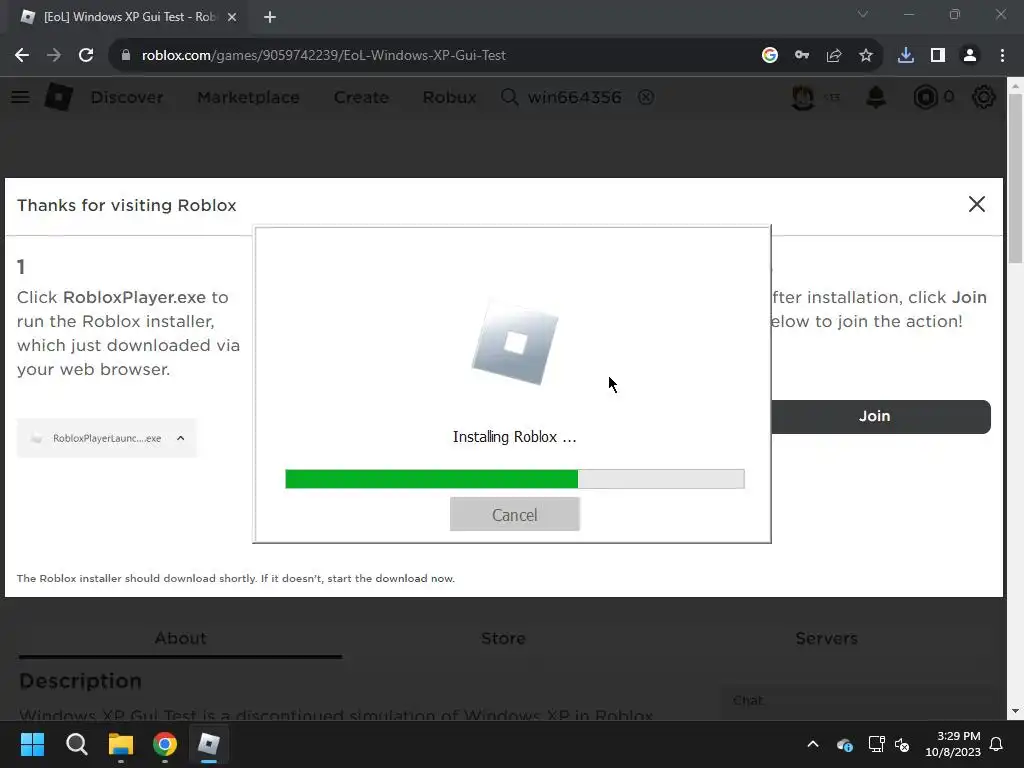The image size is (1024, 768).
Task: Open the tab search chevron
Action: point(863,14)
